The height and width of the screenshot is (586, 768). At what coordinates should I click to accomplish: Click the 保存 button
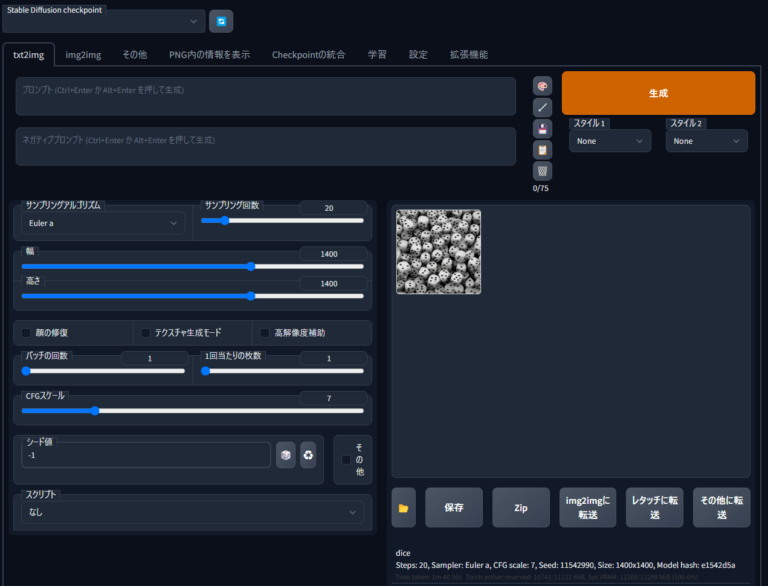[454, 508]
